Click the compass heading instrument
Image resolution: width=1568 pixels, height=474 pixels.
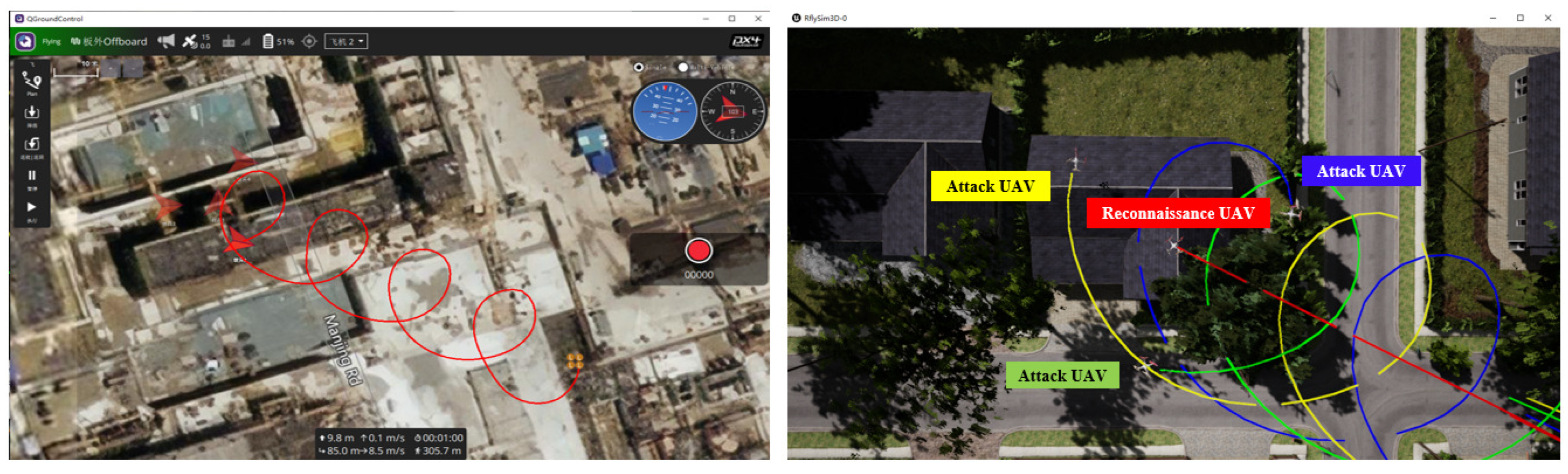[x=732, y=112]
